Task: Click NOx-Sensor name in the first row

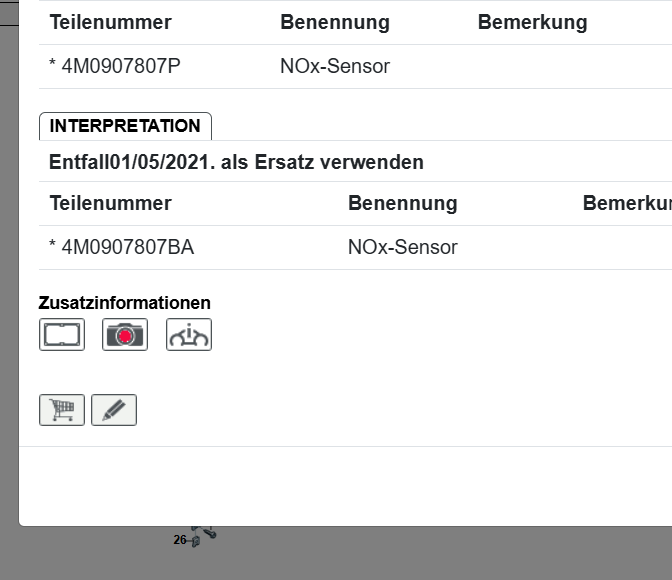Action: [335, 67]
